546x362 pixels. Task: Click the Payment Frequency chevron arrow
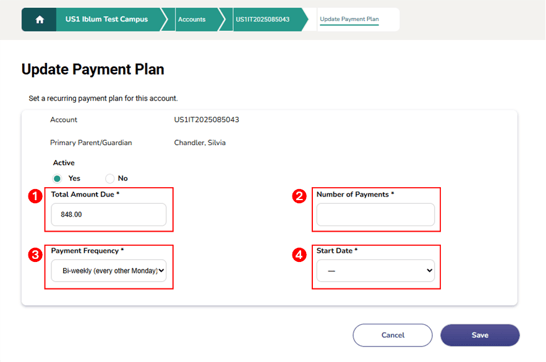tap(162, 270)
